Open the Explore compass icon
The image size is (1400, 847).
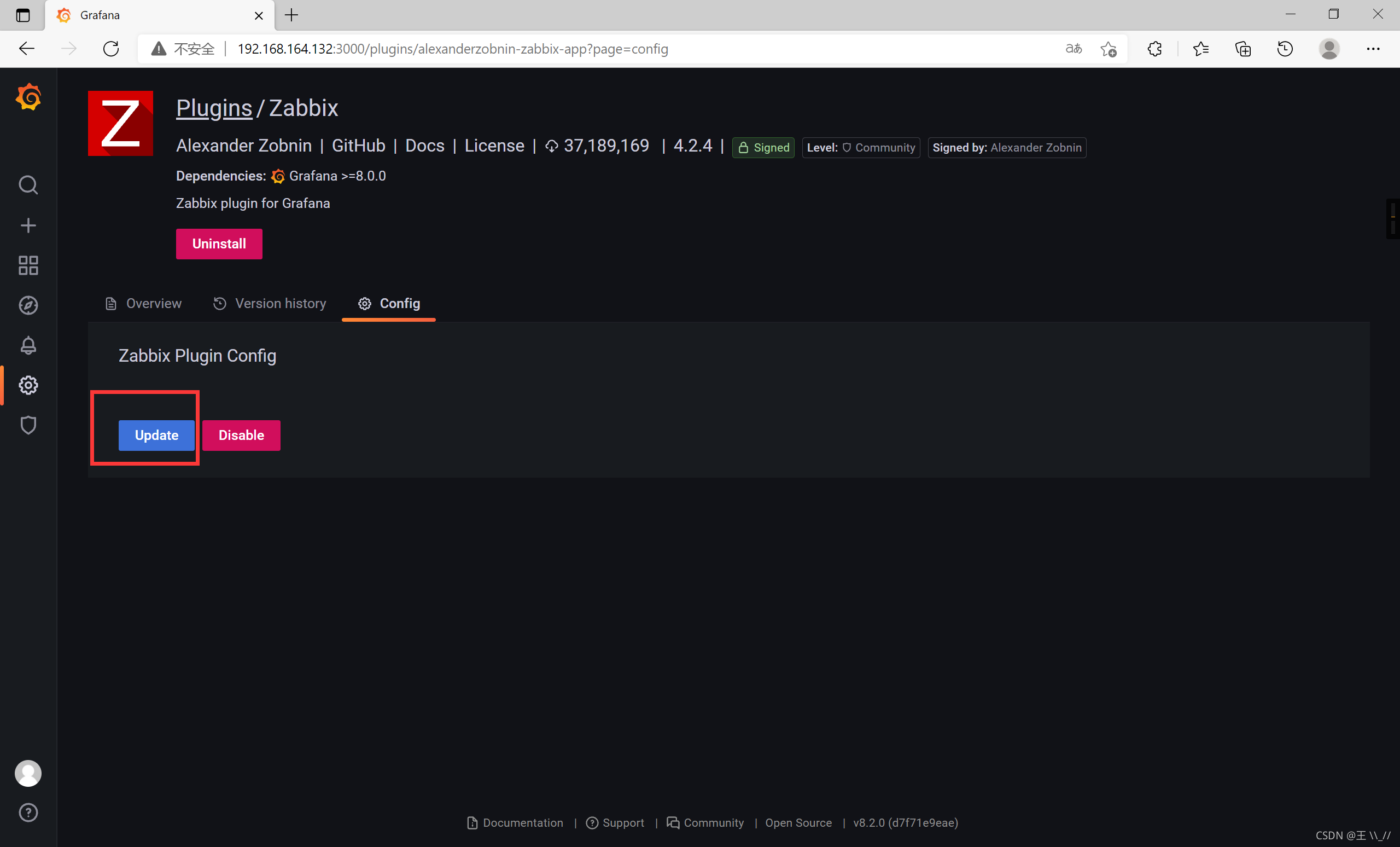[x=28, y=306]
